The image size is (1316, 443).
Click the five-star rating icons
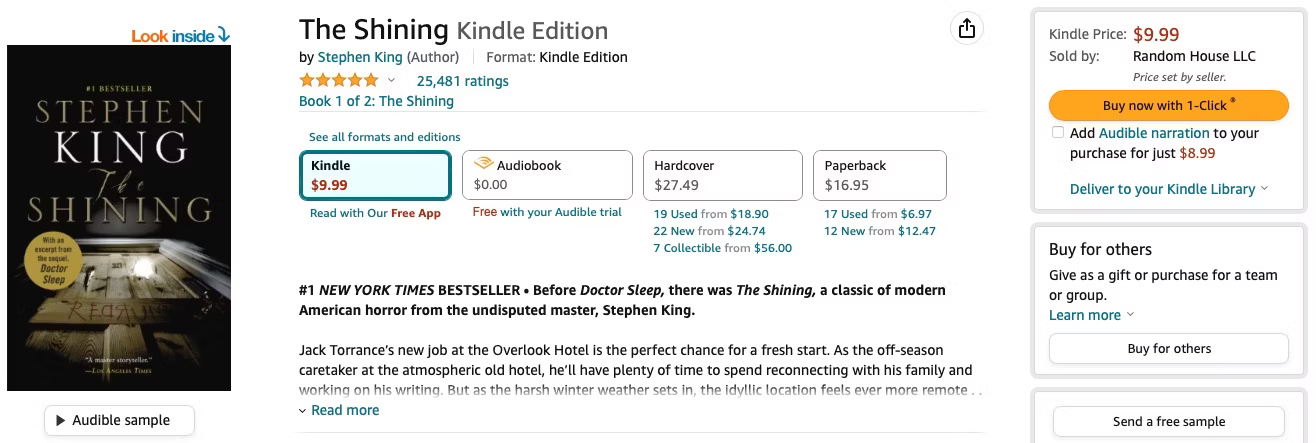coord(339,81)
